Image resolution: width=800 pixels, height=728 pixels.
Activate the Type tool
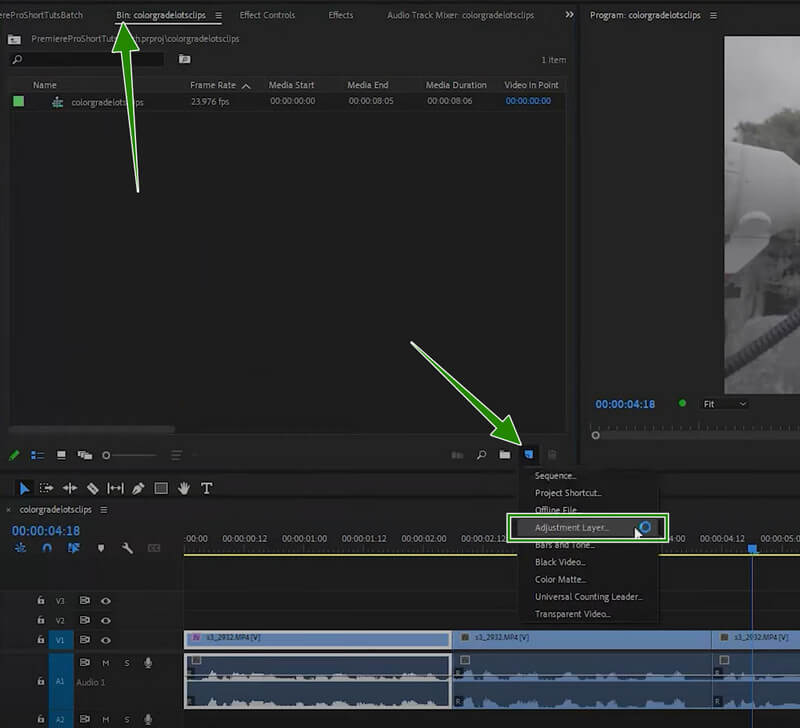(207, 488)
